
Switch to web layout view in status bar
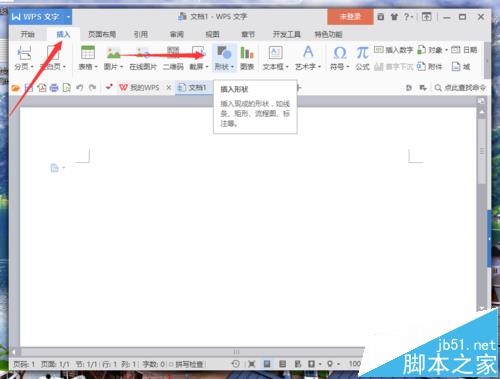click(298, 364)
